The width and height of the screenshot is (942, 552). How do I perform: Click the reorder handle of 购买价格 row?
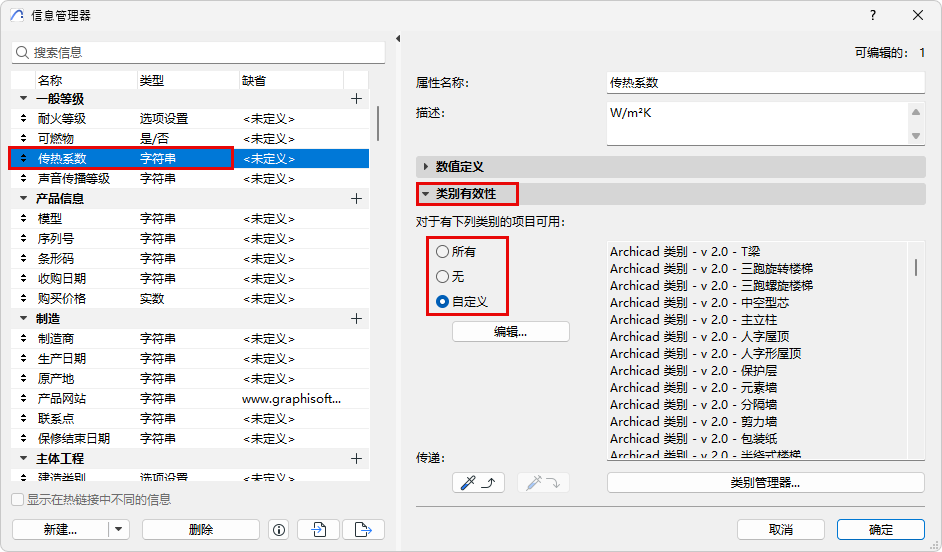point(23,299)
